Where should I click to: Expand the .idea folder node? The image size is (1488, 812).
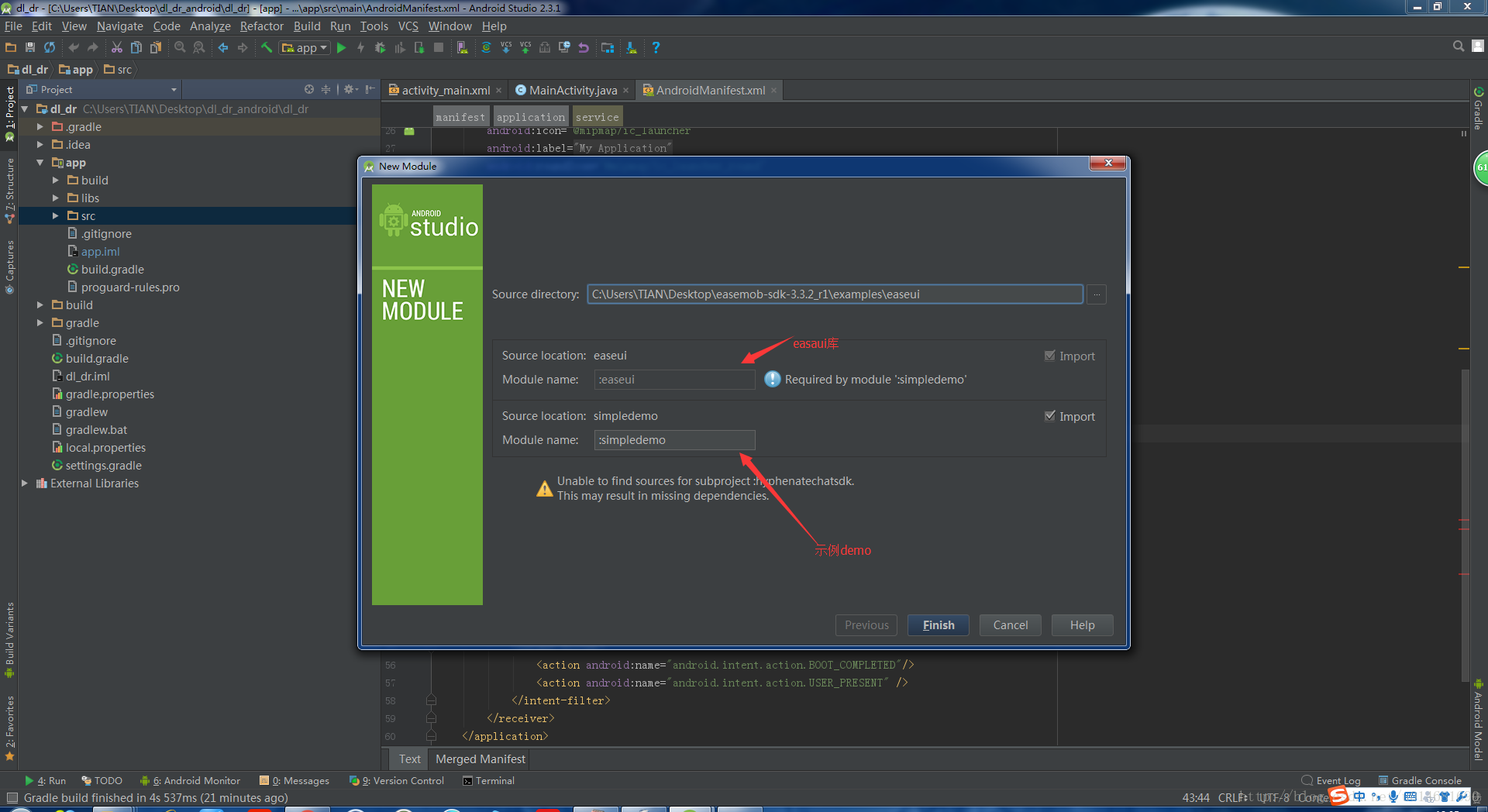(40, 144)
